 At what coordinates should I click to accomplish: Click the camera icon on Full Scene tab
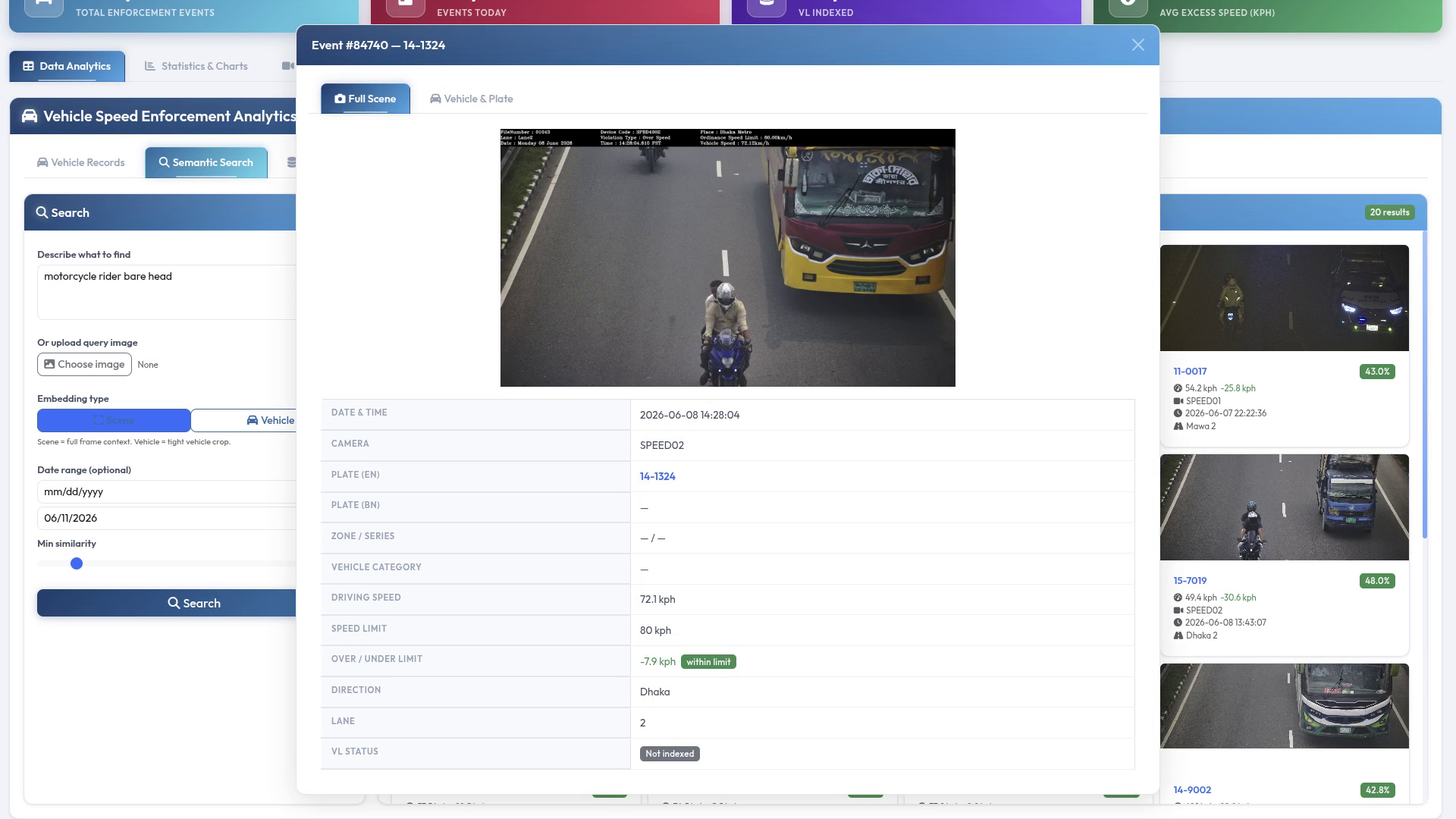(340, 99)
